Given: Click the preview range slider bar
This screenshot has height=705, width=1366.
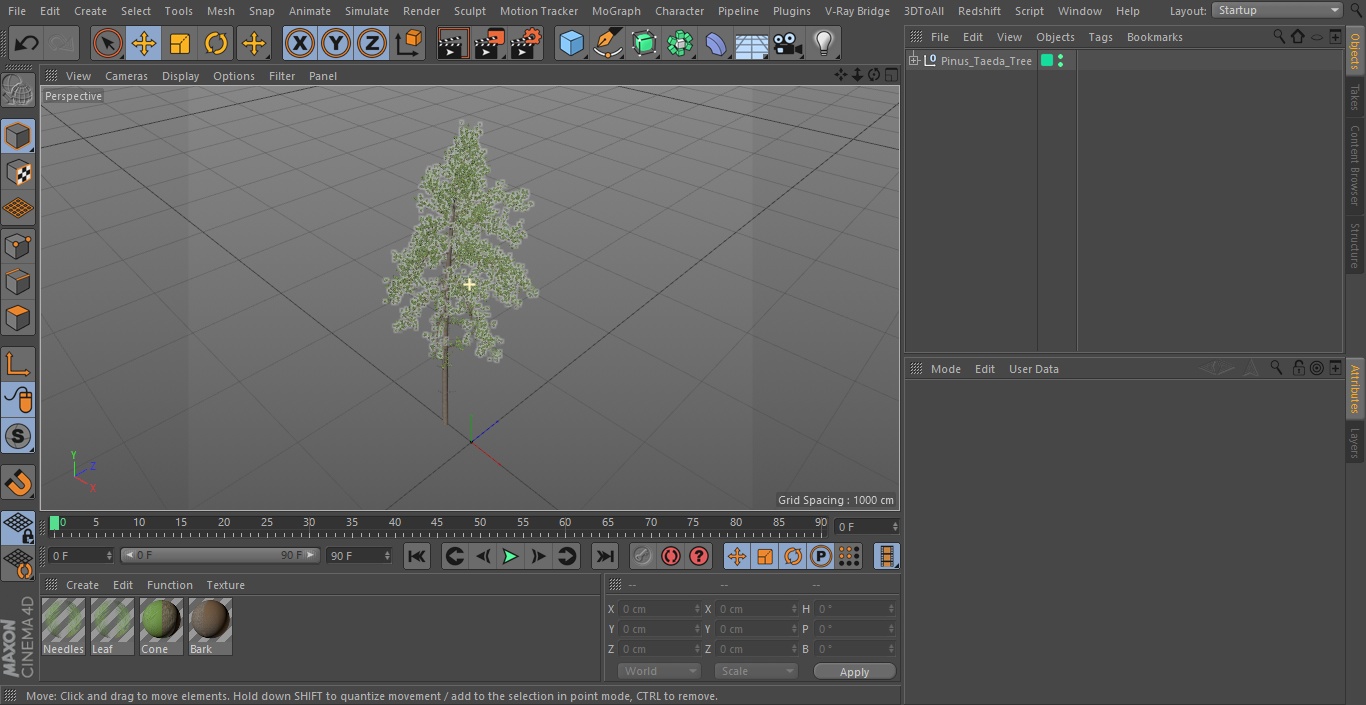Looking at the screenshot, I should 220,555.
